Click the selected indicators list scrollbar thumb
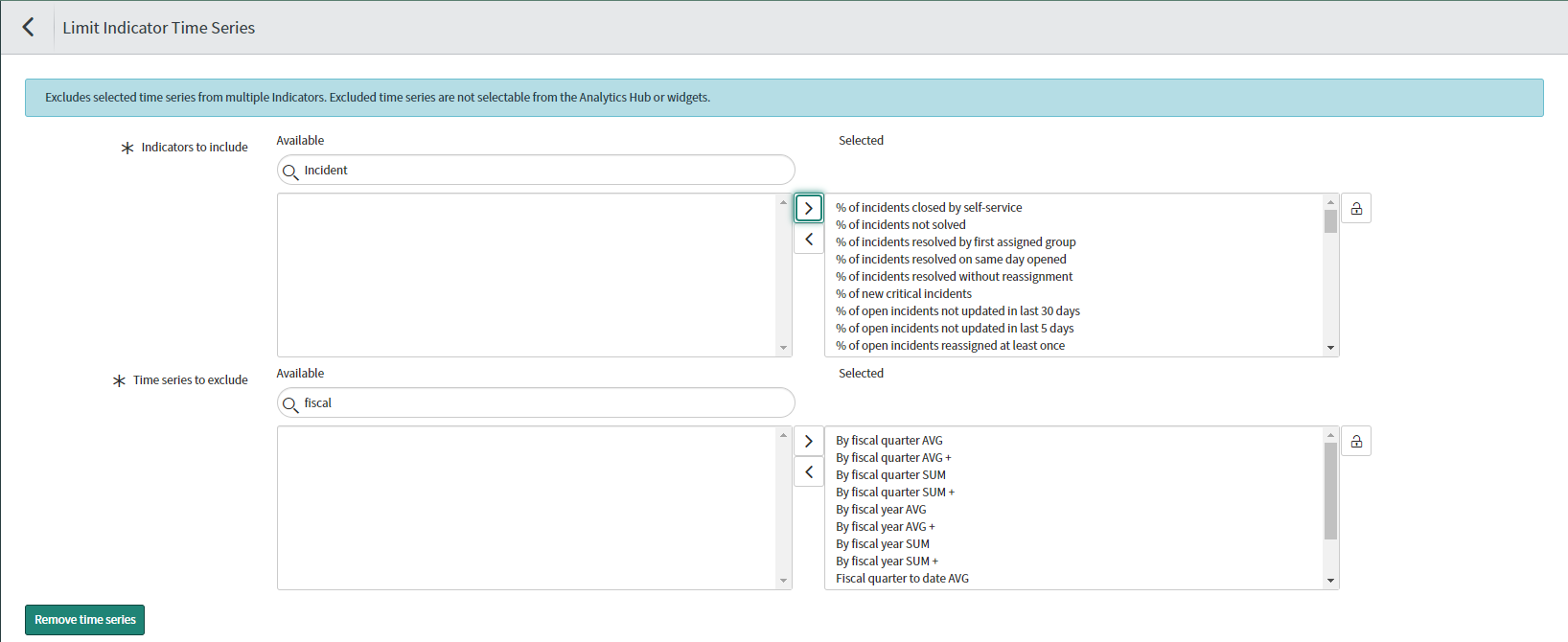 pos(1330,221)
